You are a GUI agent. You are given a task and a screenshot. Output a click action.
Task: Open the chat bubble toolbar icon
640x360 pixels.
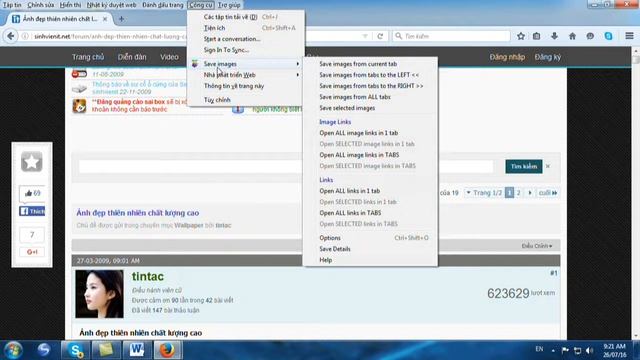(590, 36)
